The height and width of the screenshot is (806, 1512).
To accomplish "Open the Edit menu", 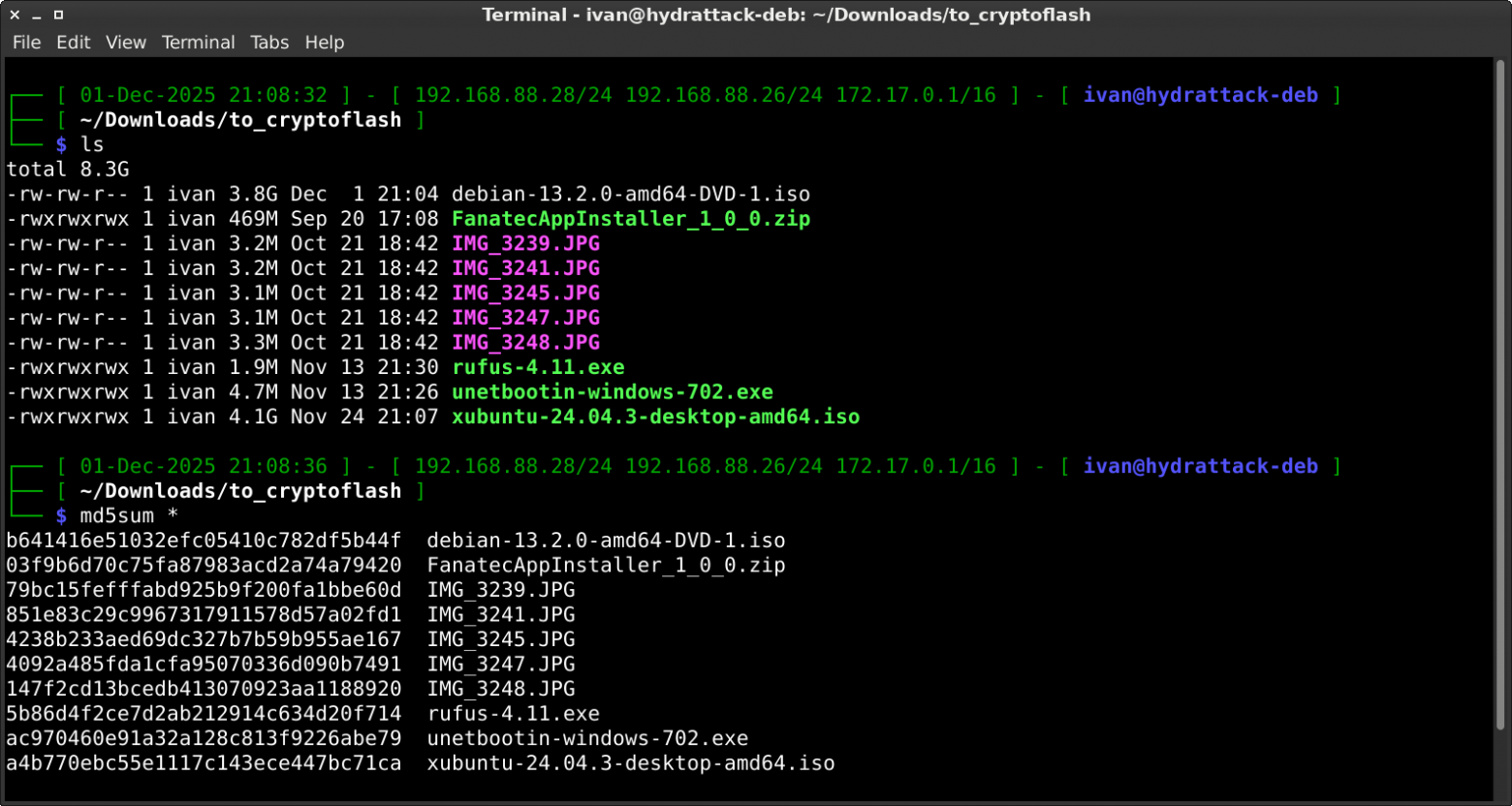I will pyautogui.click(x=73, y=43).
